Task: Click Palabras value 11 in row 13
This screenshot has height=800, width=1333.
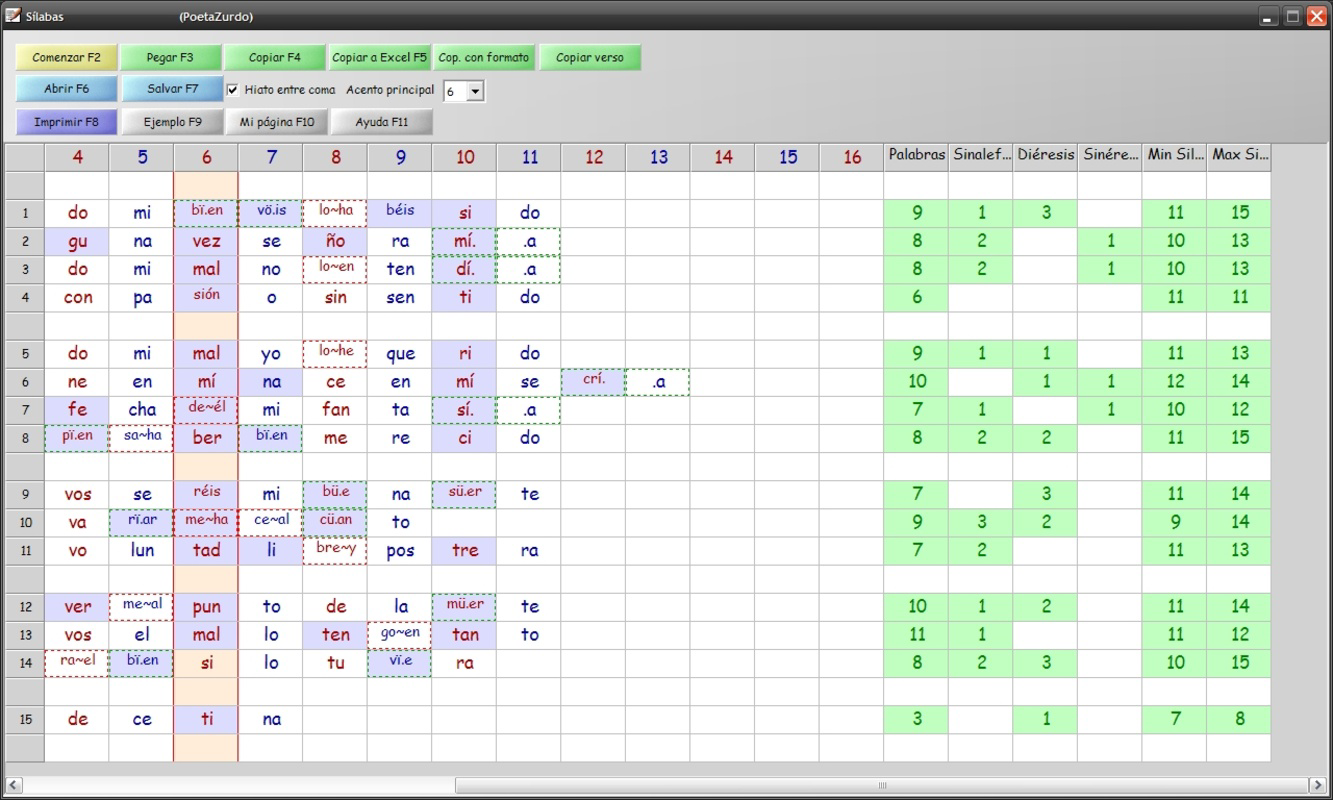Action: 916,635
